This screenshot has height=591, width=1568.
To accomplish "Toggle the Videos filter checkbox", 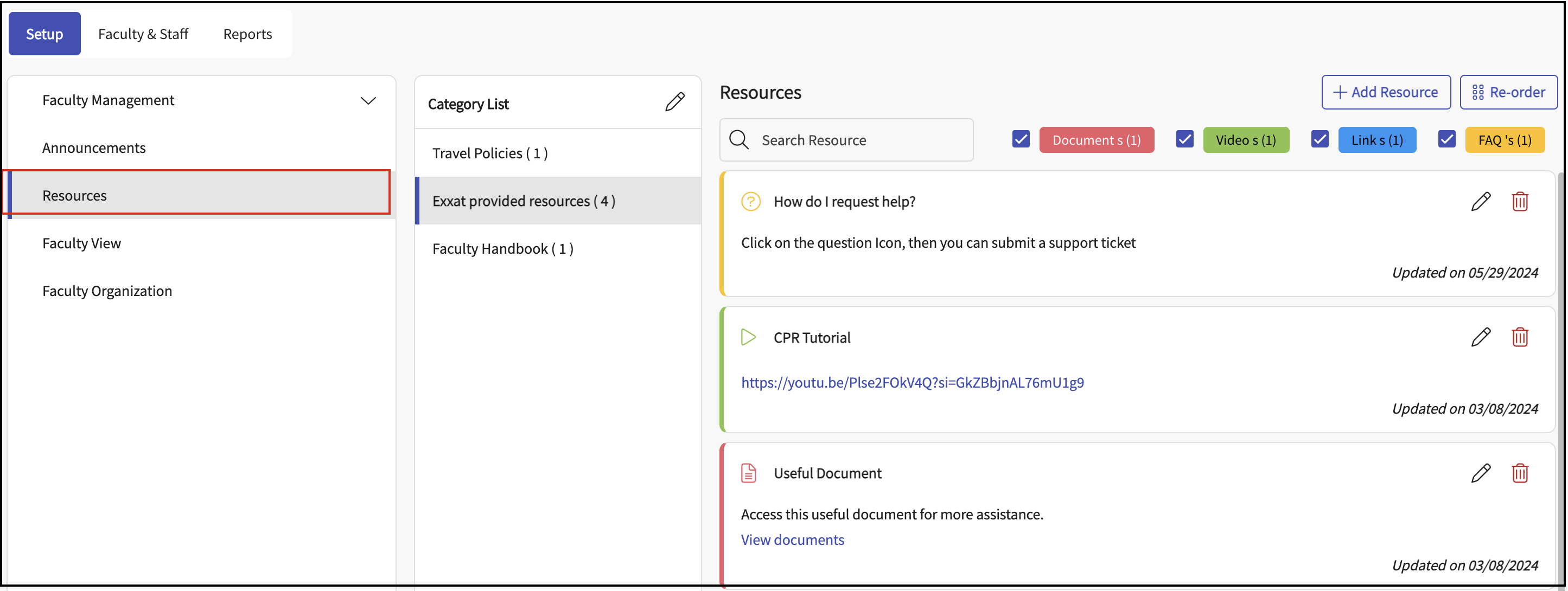I will pyautogui.click(x=1184, y=139).
